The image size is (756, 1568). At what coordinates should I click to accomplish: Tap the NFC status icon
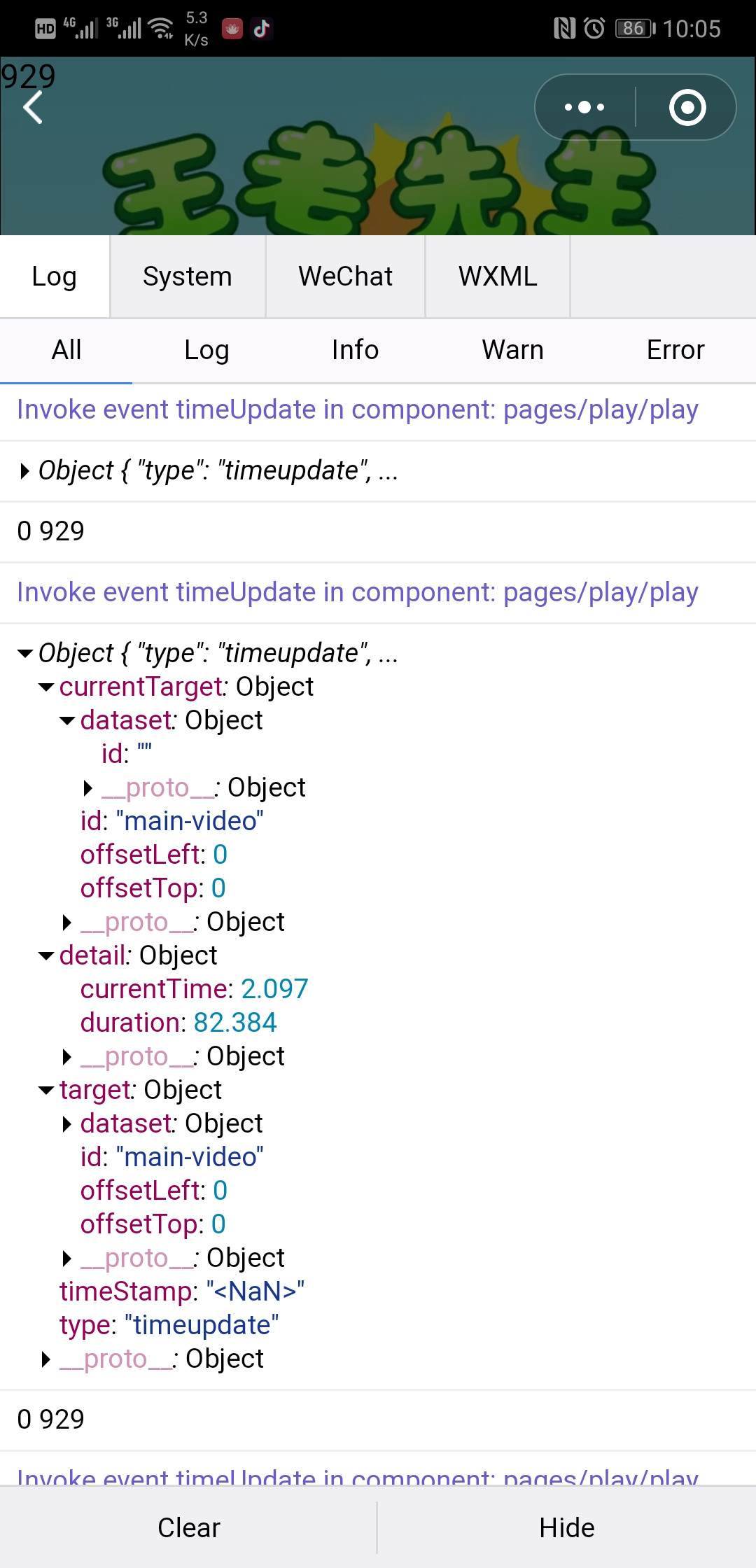pos(564,29)
